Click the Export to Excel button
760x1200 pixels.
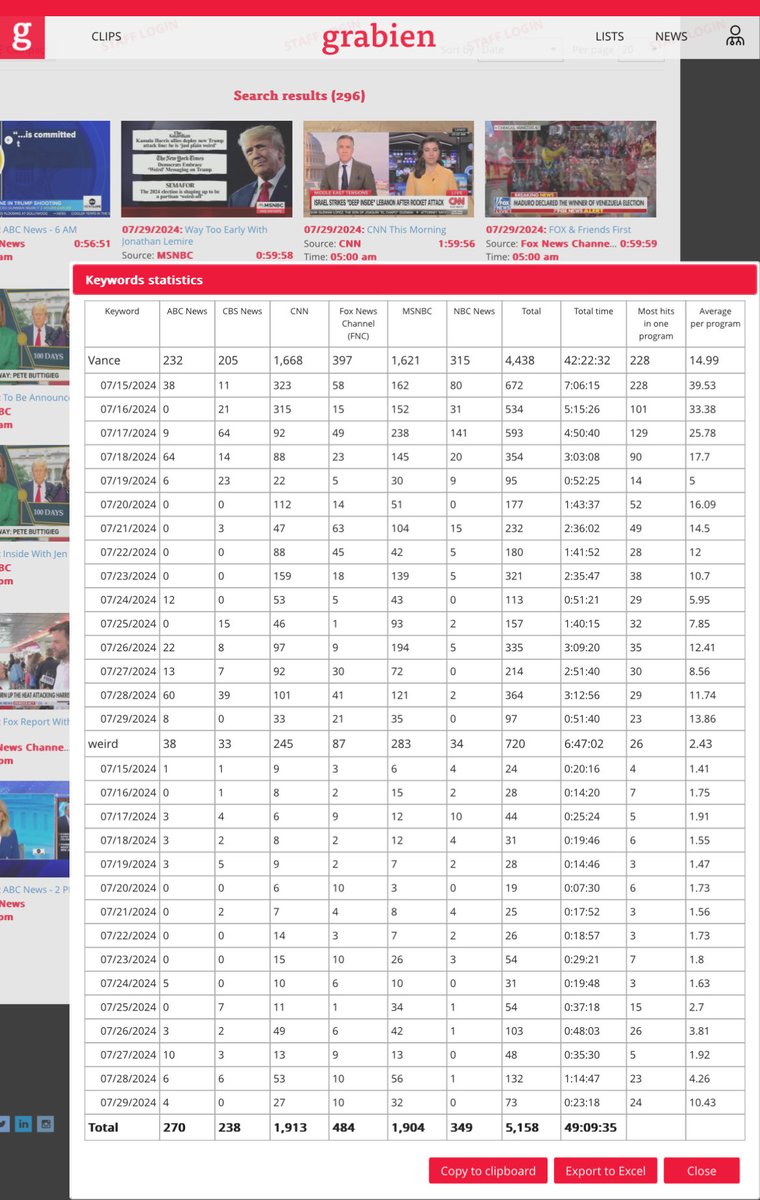click(x=605, y=1171)
